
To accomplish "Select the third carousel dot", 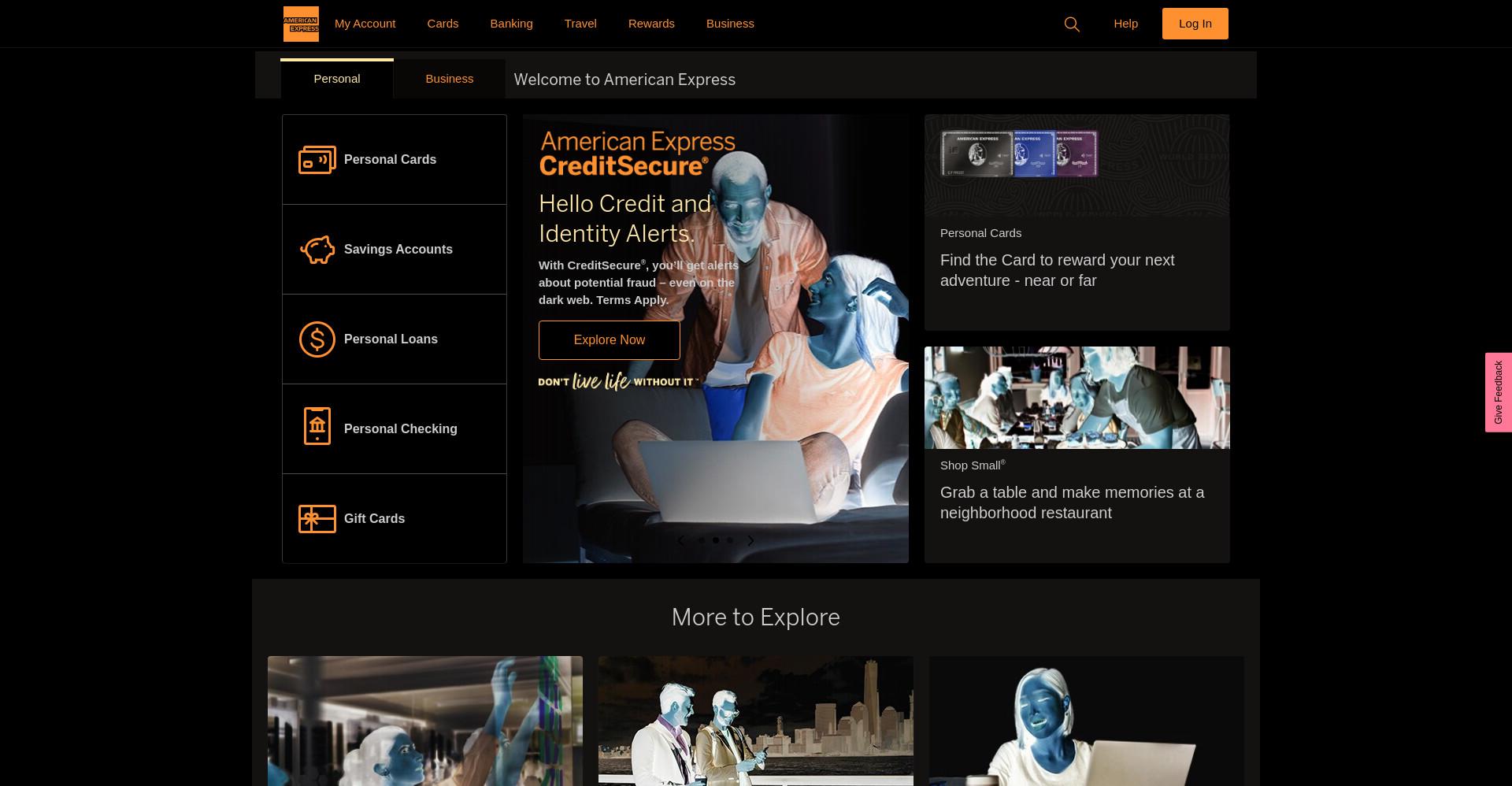I will (730, 540).
